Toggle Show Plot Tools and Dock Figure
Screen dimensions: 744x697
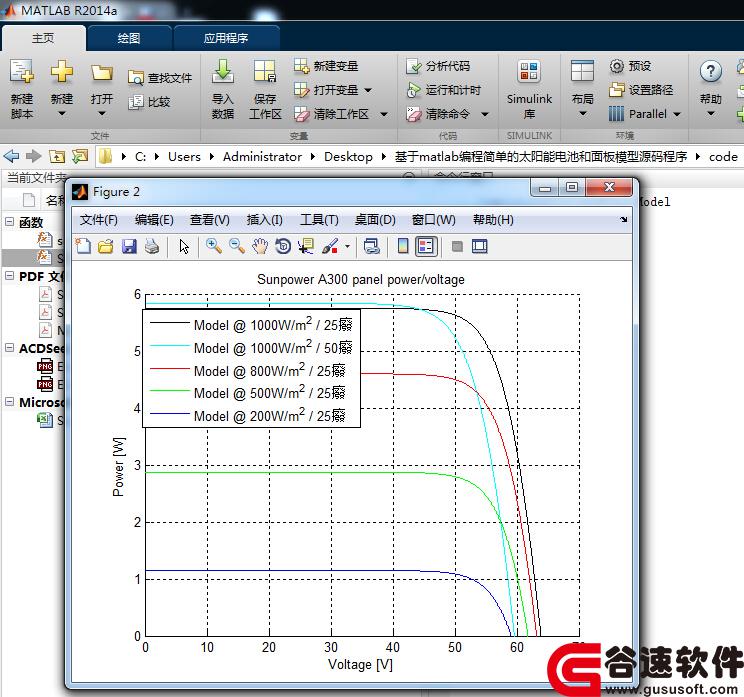pos(480,246)
